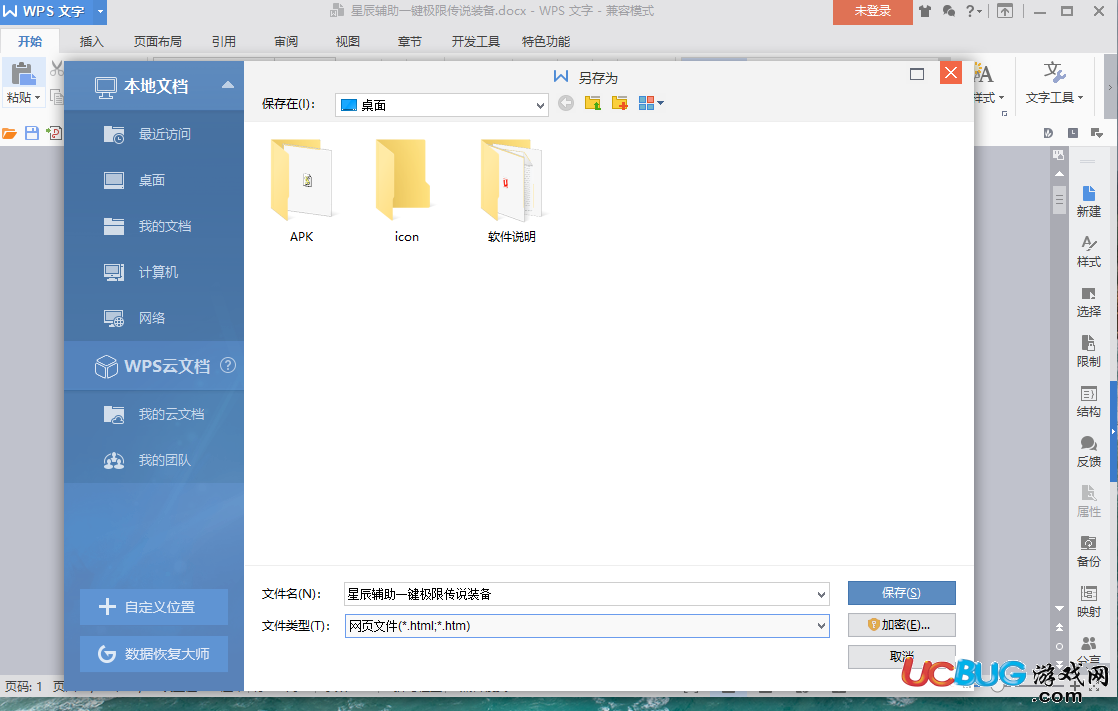Click the vertical scrollbar thumb of document
This screenshot has width=1118, height=711.
pos(1059,199)
